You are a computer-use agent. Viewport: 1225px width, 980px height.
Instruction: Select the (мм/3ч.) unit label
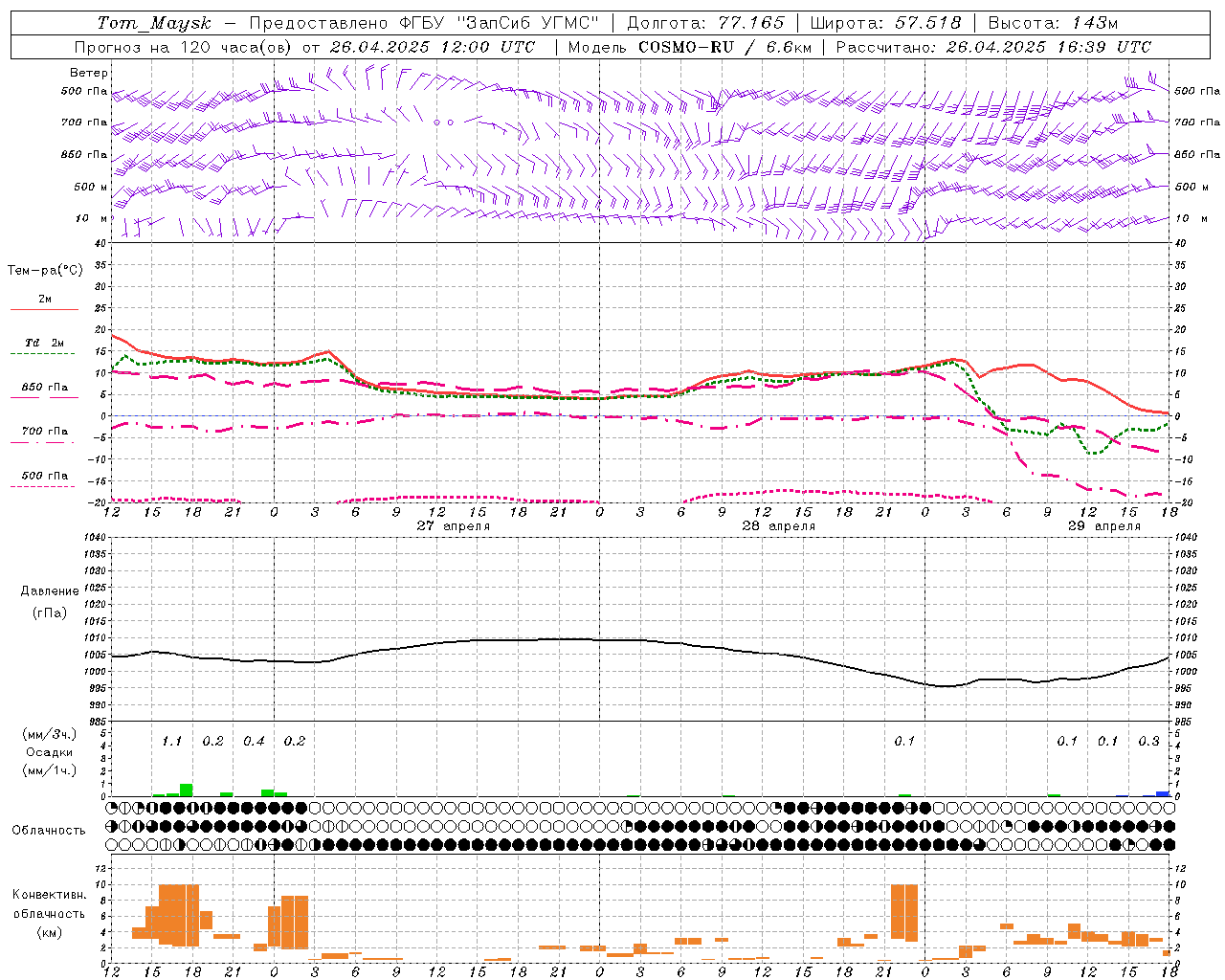pos(49,734)
